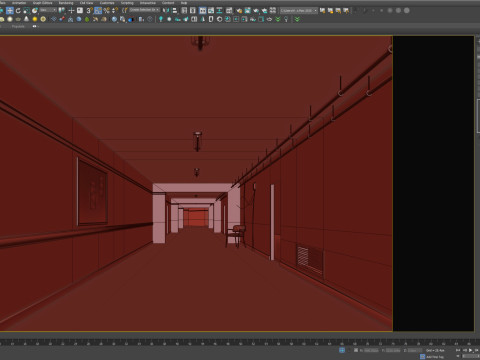480x360 pixels.
Task: Open the Create Selection Set dropdown
Action: click(144, 10)
